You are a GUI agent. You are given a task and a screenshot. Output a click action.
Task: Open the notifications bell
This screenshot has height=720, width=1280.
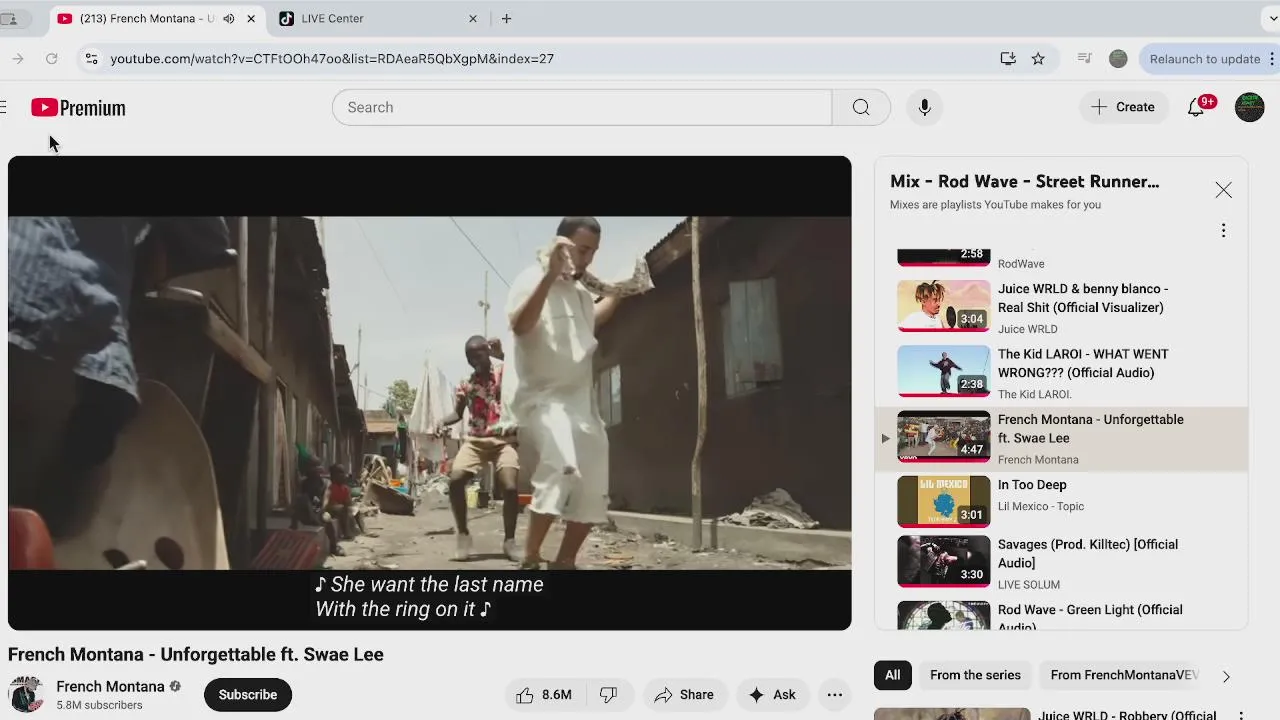[1196, 107]
